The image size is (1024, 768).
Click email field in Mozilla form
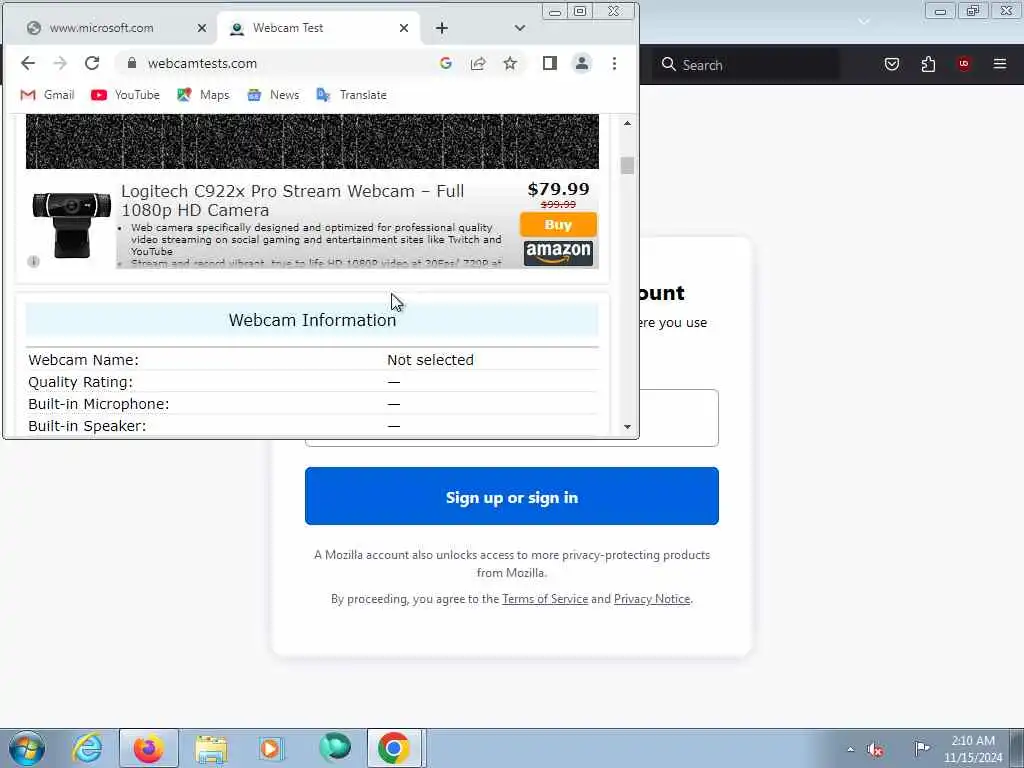coord(678,418)
